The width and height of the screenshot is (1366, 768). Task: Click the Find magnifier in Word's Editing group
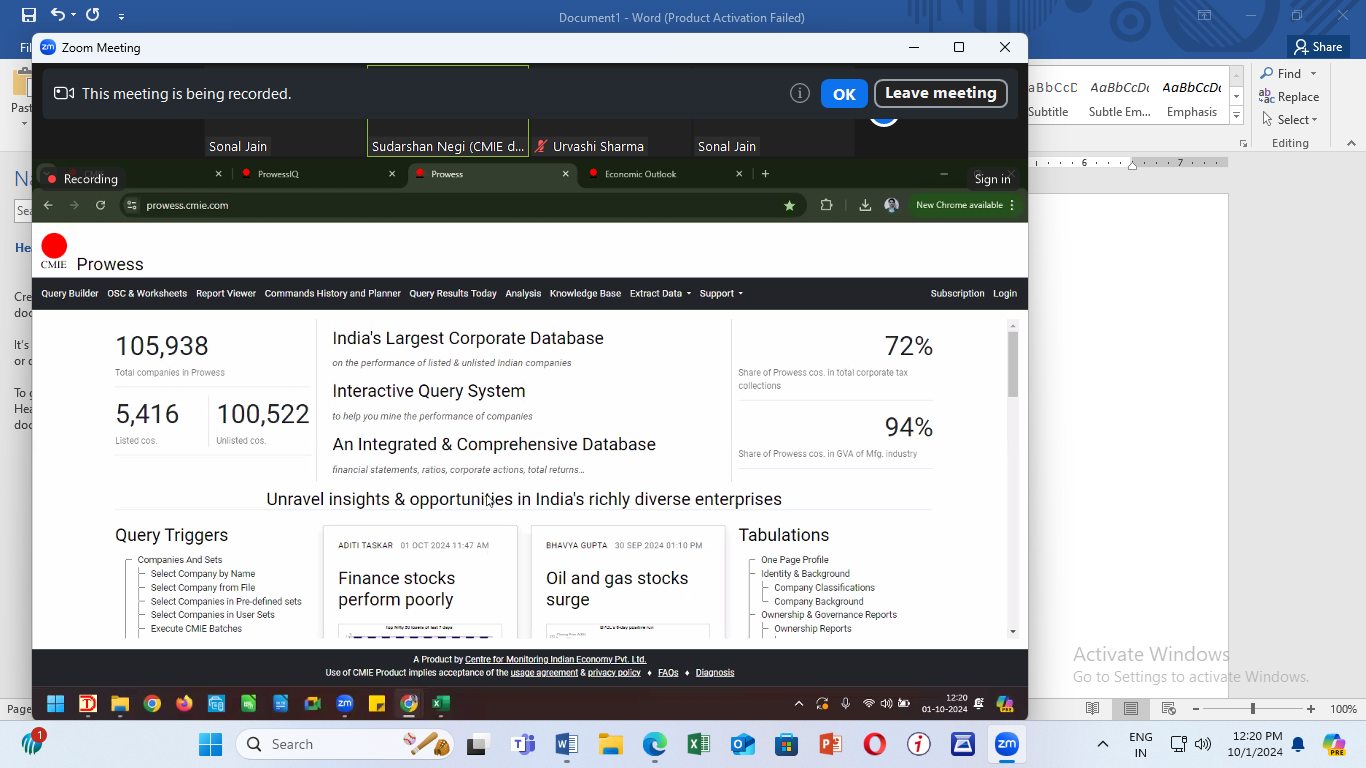1267,73
